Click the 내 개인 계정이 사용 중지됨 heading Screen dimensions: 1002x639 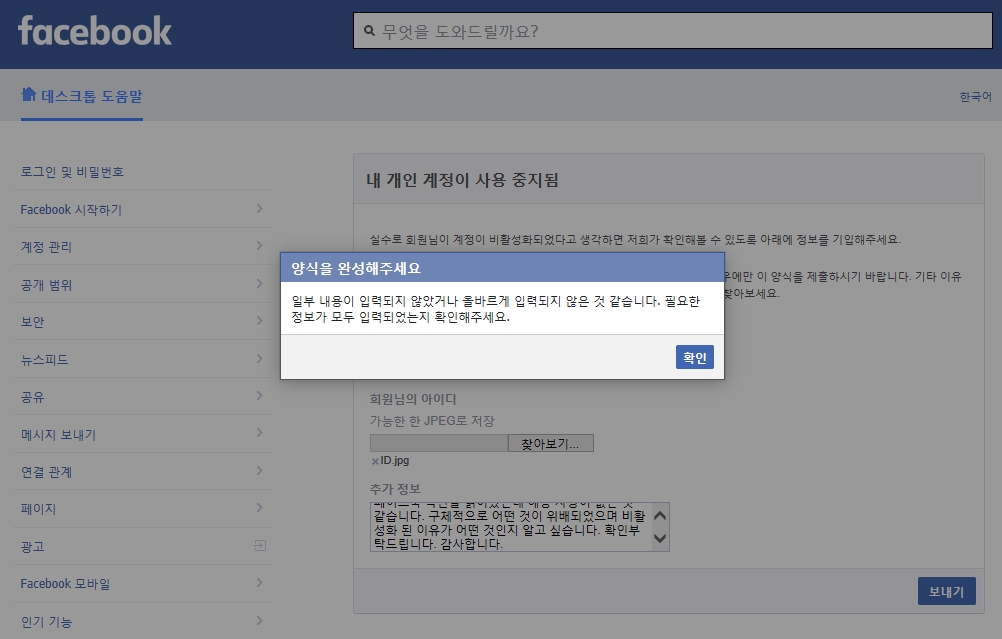click(462, 180)
